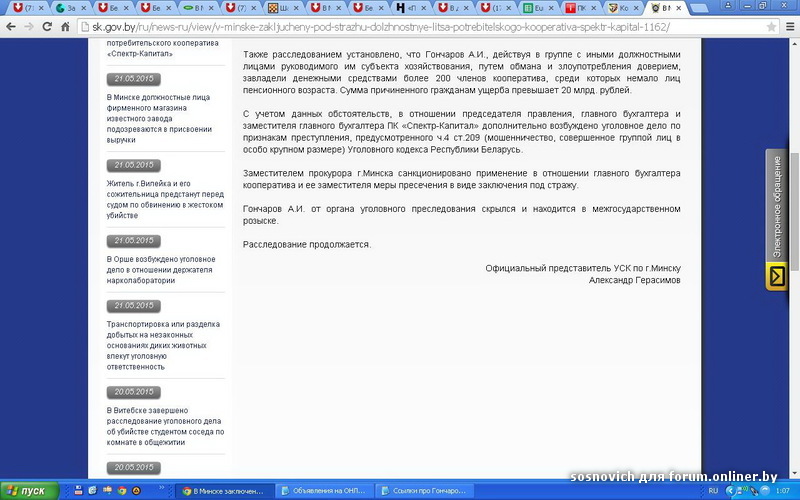Switch to the red 'ПК' tab
The width and height of the screenshot is (800, 500).
click(x=581, y=8)
